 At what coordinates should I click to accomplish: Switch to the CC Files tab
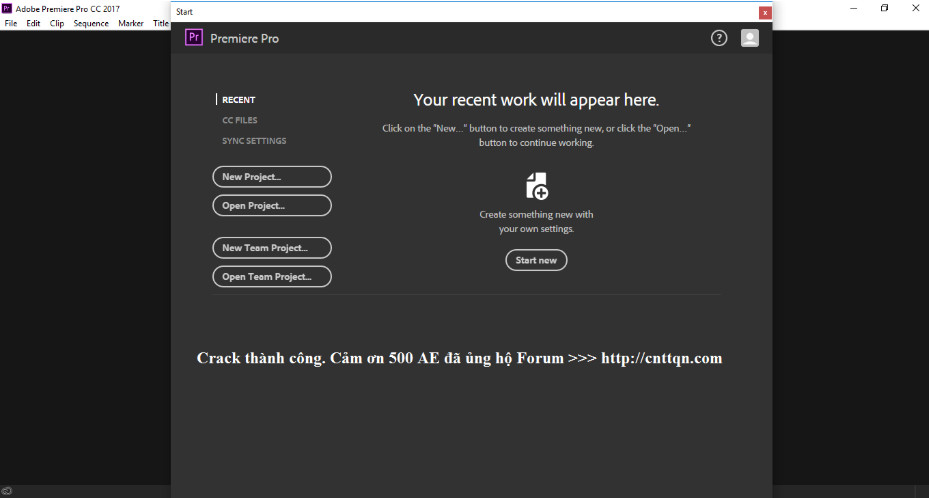click(x=239, y=120)
